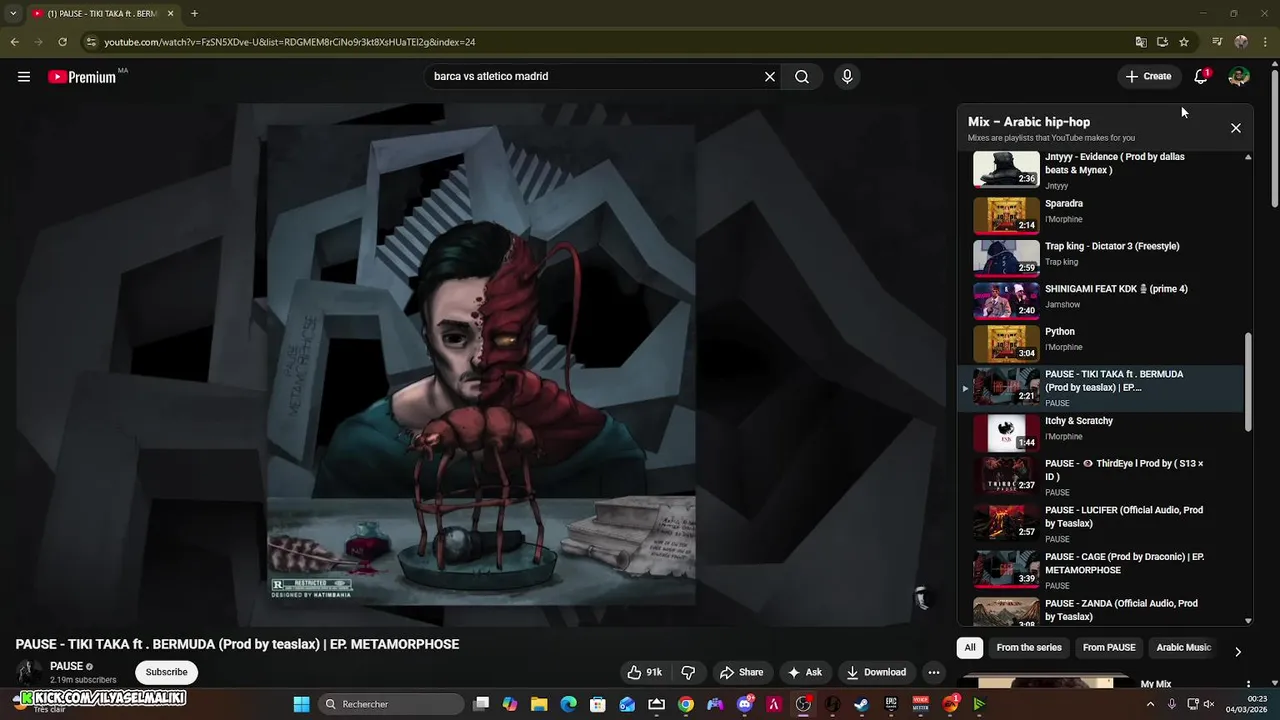The height and width of the screenshot is (720, 1280).
Task: Play Jntyyy - Evidence from playlist
Action: [1101, 170]
